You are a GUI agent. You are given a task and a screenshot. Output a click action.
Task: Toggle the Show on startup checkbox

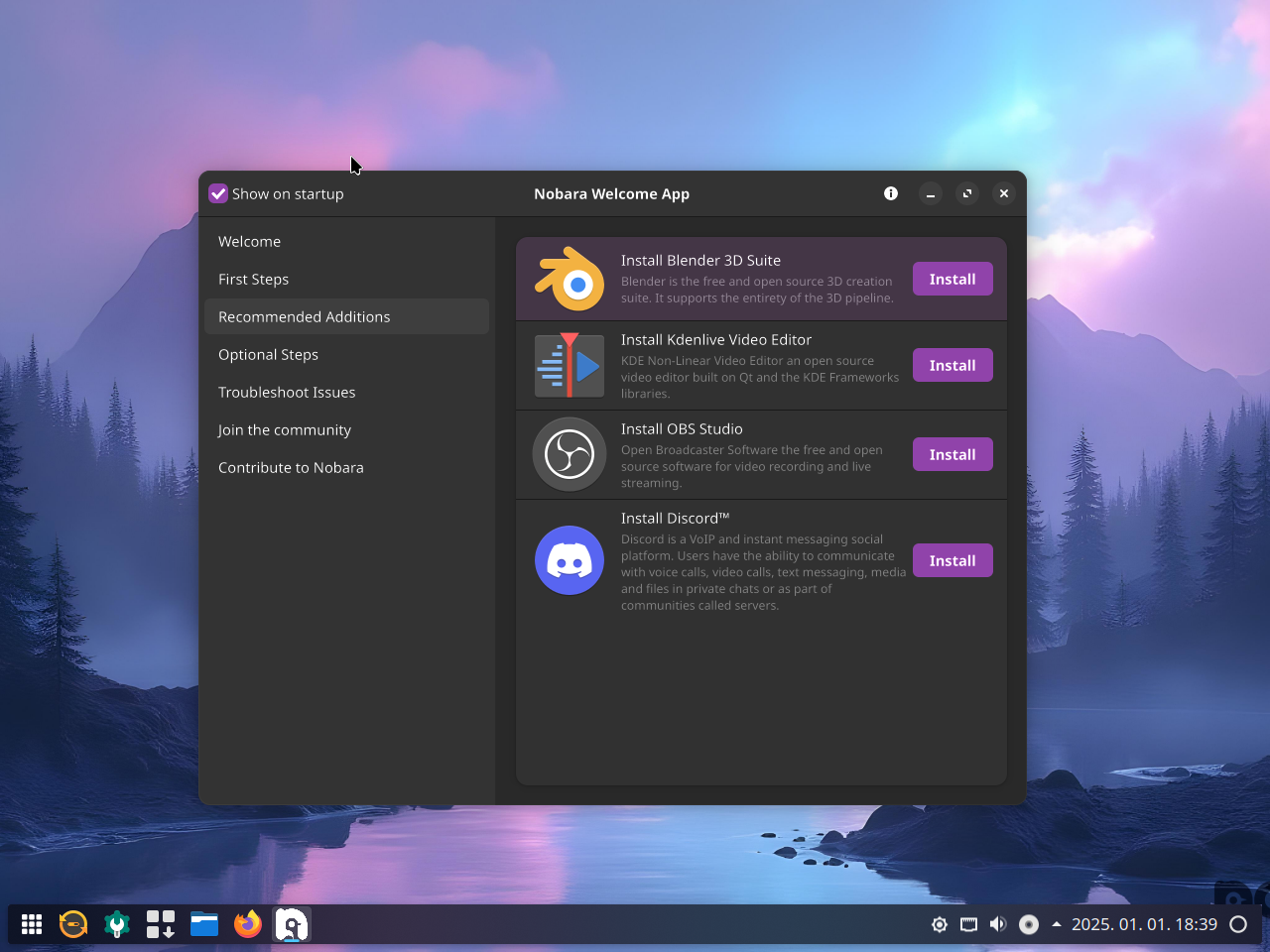click(x=218, y=194)
